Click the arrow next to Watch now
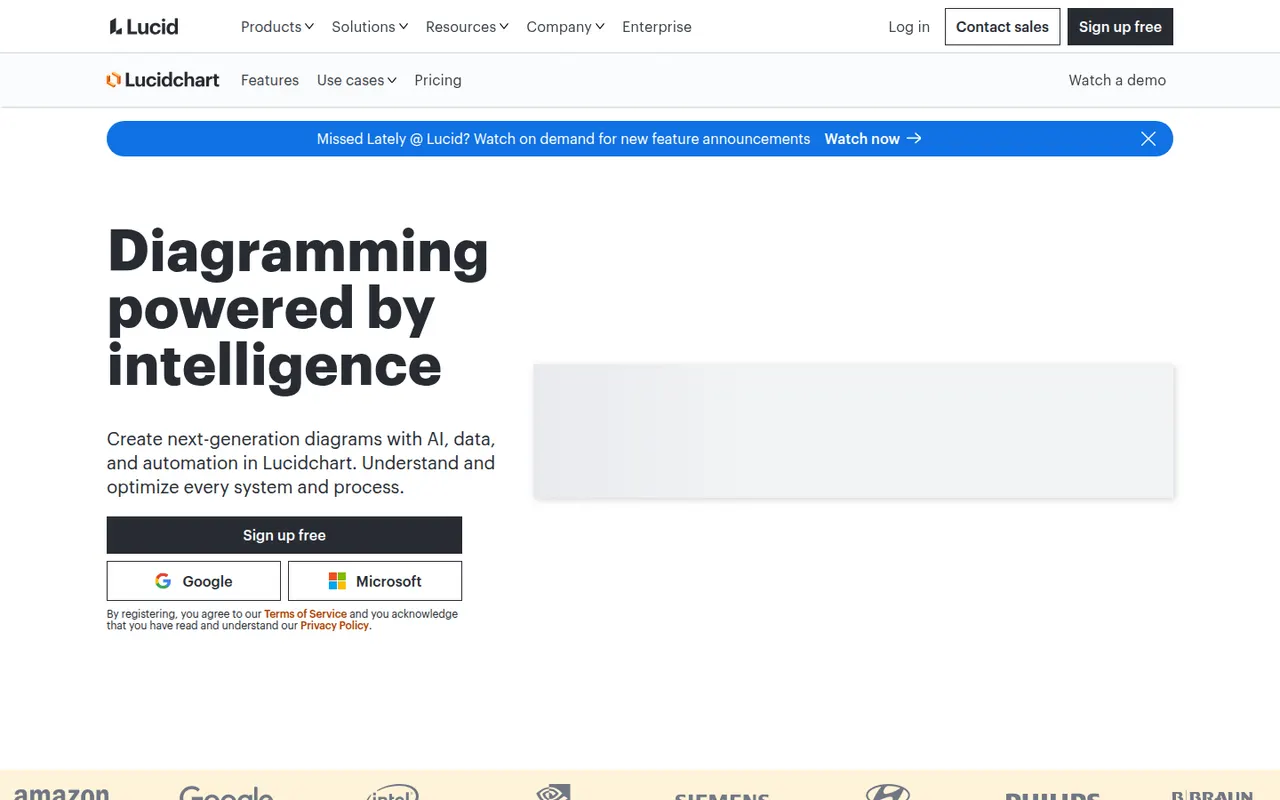Viewport: 1280px width, 800px height. (x=914, y=139)
